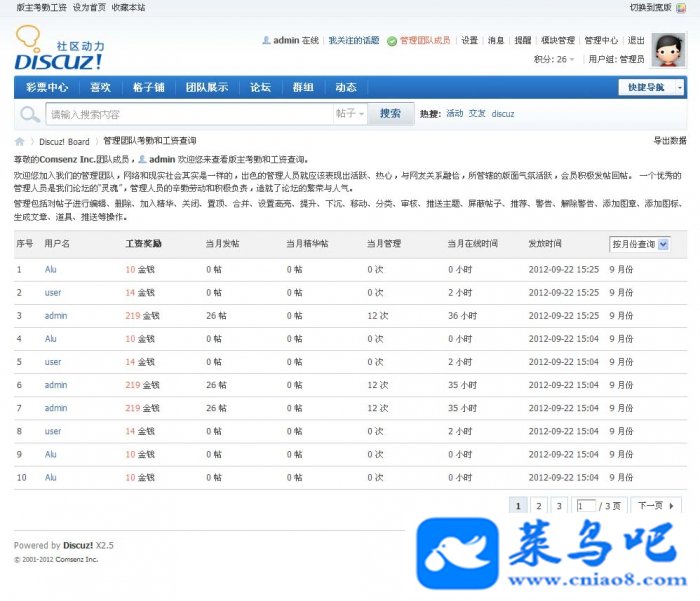Go to page 2 in pagination

point(539,505)
